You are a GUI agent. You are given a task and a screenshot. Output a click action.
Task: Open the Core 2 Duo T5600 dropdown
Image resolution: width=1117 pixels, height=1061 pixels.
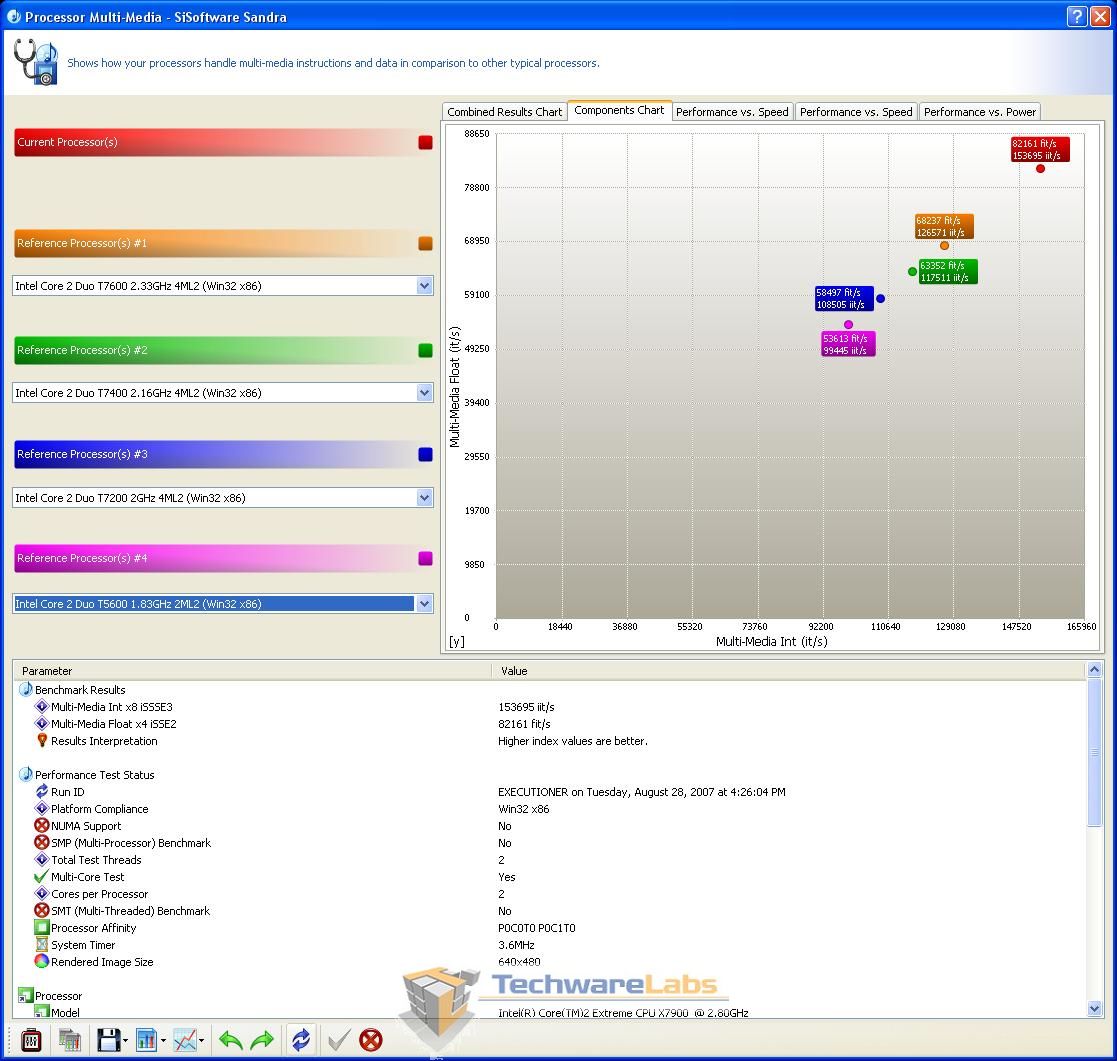click(x=424, y=604)
